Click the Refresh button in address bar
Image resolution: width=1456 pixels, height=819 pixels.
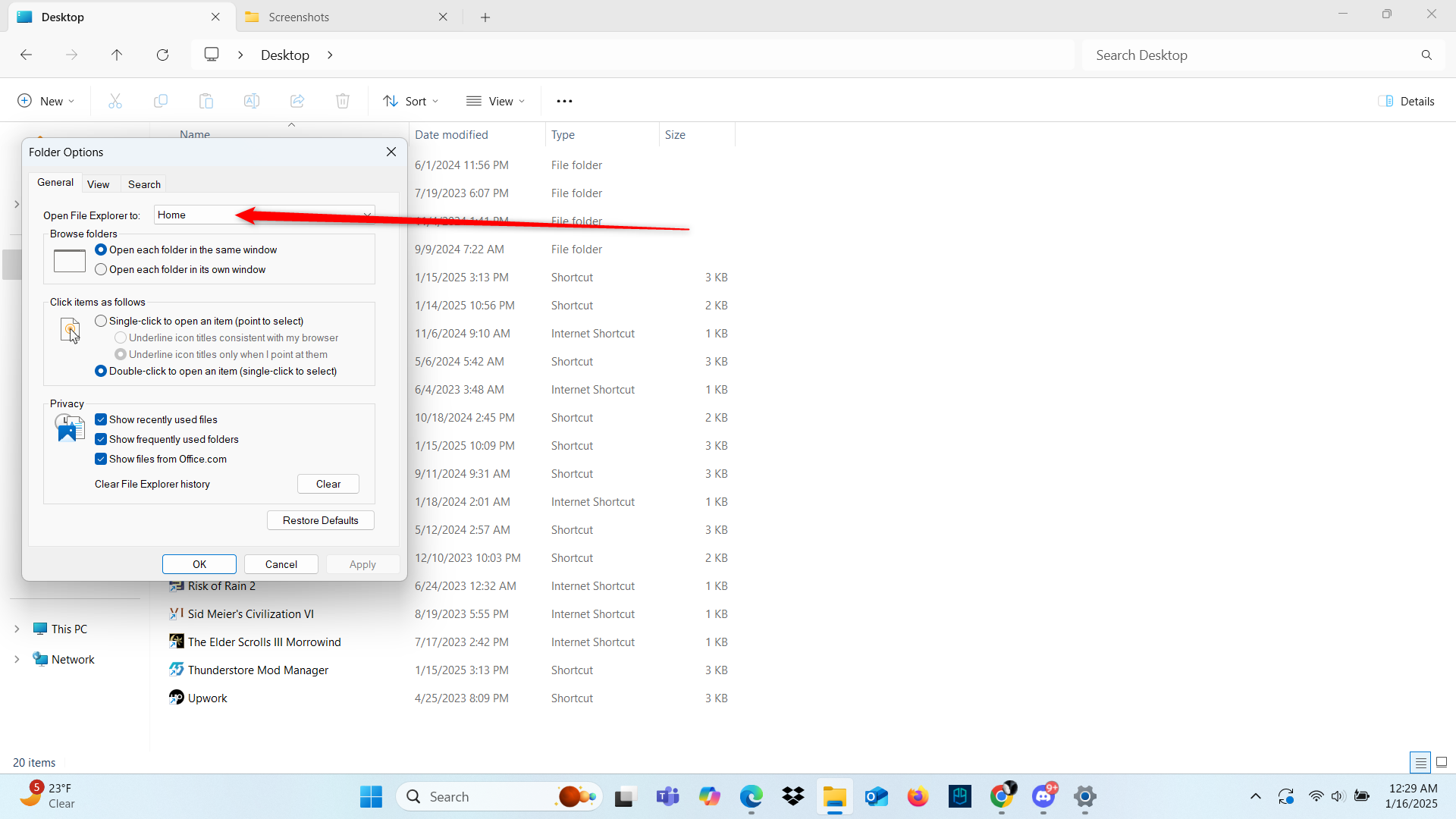click(162, 55)
